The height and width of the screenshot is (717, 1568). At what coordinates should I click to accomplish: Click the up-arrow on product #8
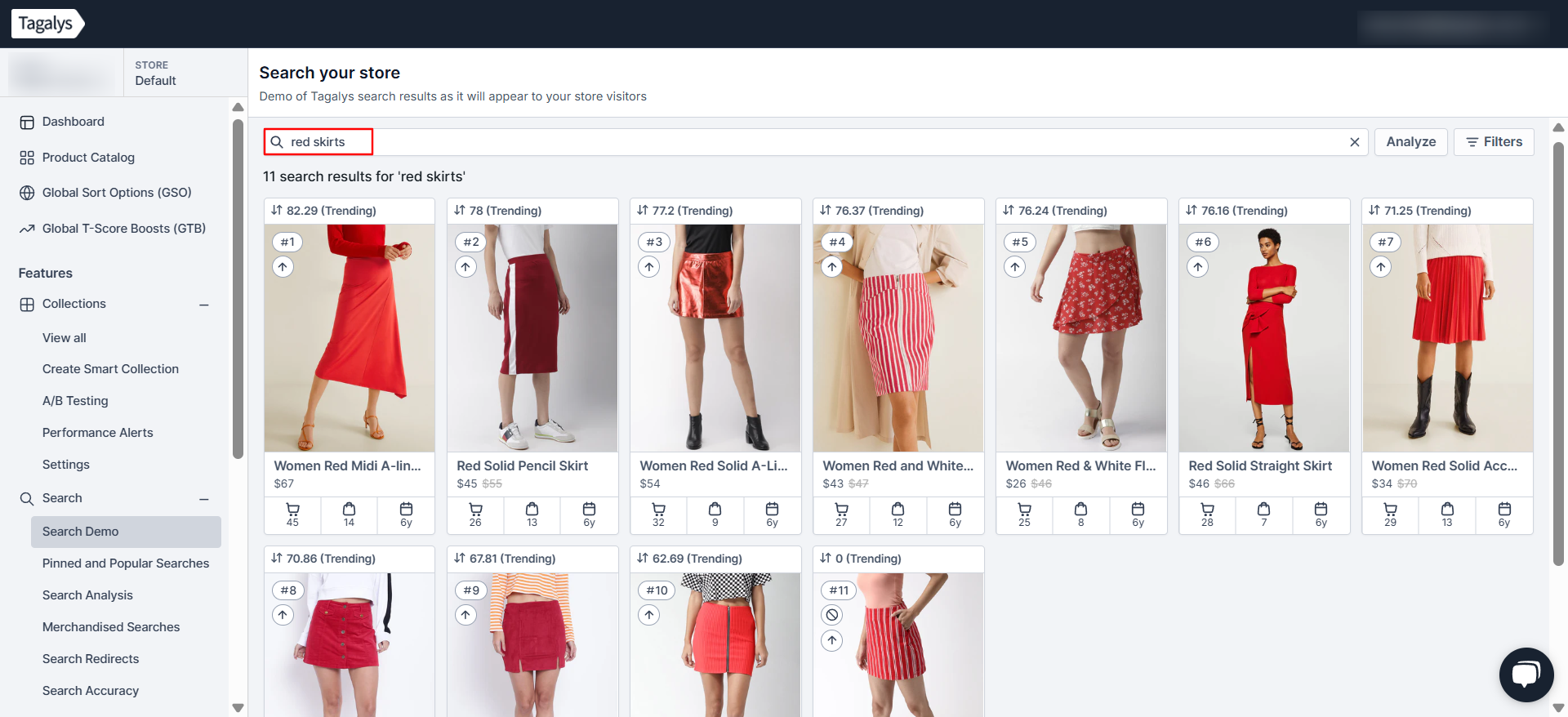click(x=283, y=615)
